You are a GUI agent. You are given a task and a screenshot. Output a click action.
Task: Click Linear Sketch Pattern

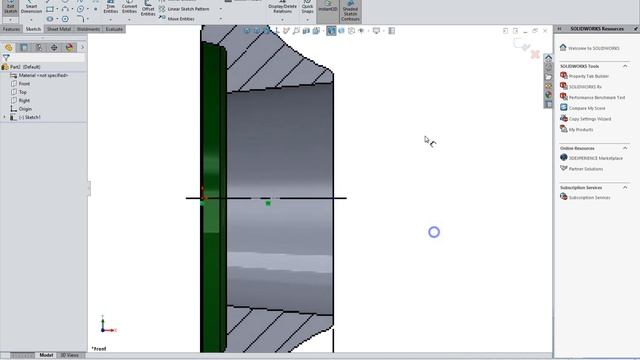[184, 9]
